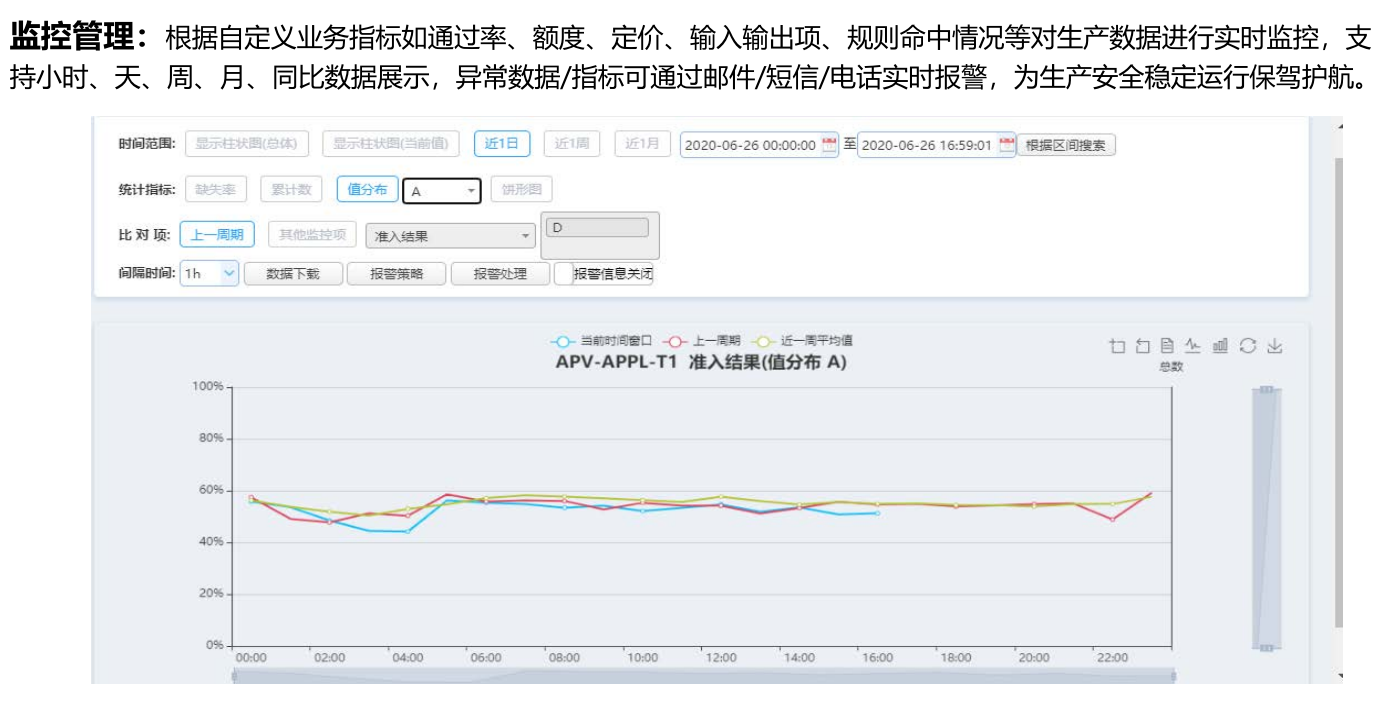Click the field containing D
This screenshot has width=1390, height=702.
(x=598, y=228)
